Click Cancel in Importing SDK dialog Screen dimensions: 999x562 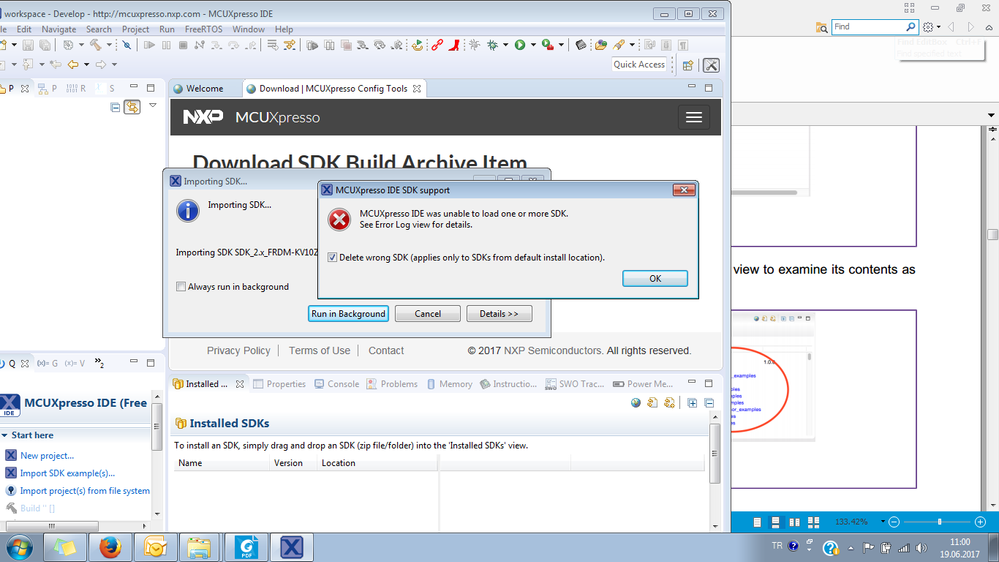click(x=428, y=313)
